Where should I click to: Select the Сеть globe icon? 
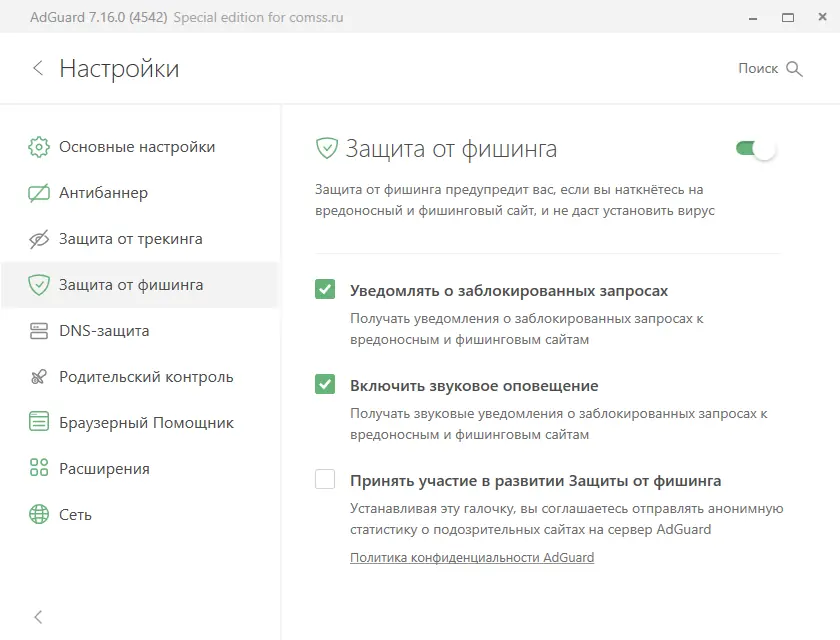(38, 514)
